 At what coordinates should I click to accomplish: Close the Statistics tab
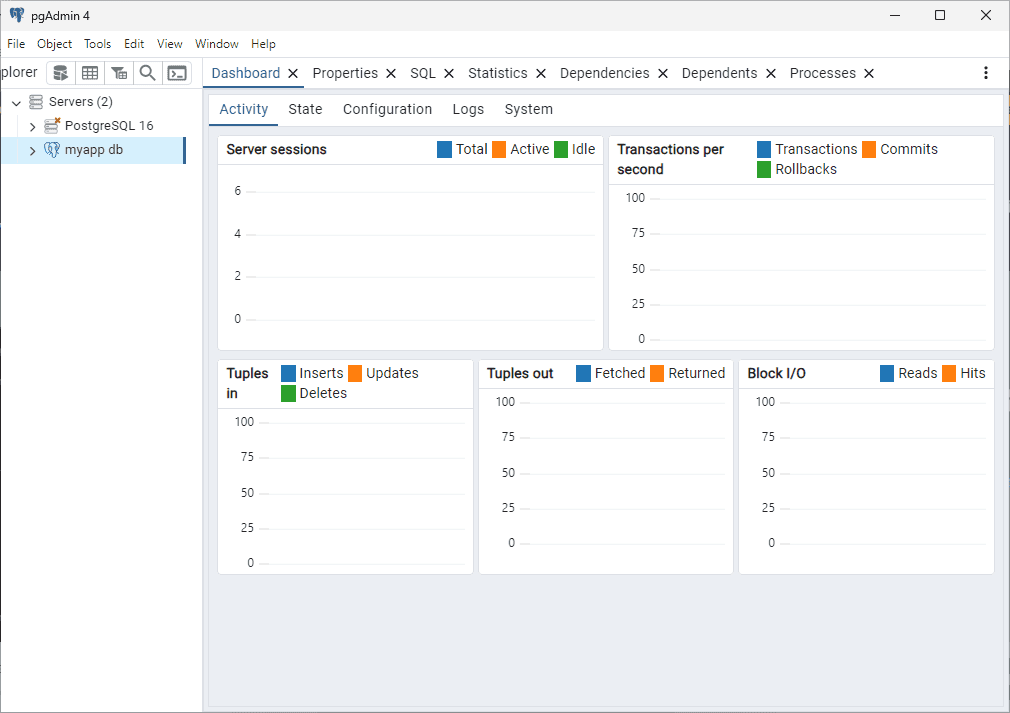tap(541, 73)
